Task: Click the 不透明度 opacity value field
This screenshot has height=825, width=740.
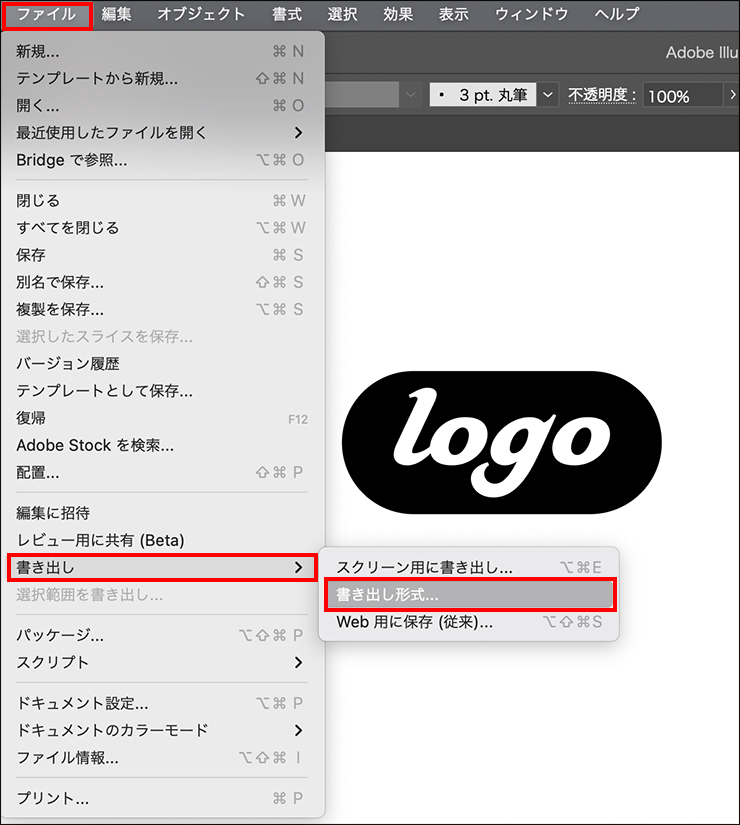Action: 680,96
